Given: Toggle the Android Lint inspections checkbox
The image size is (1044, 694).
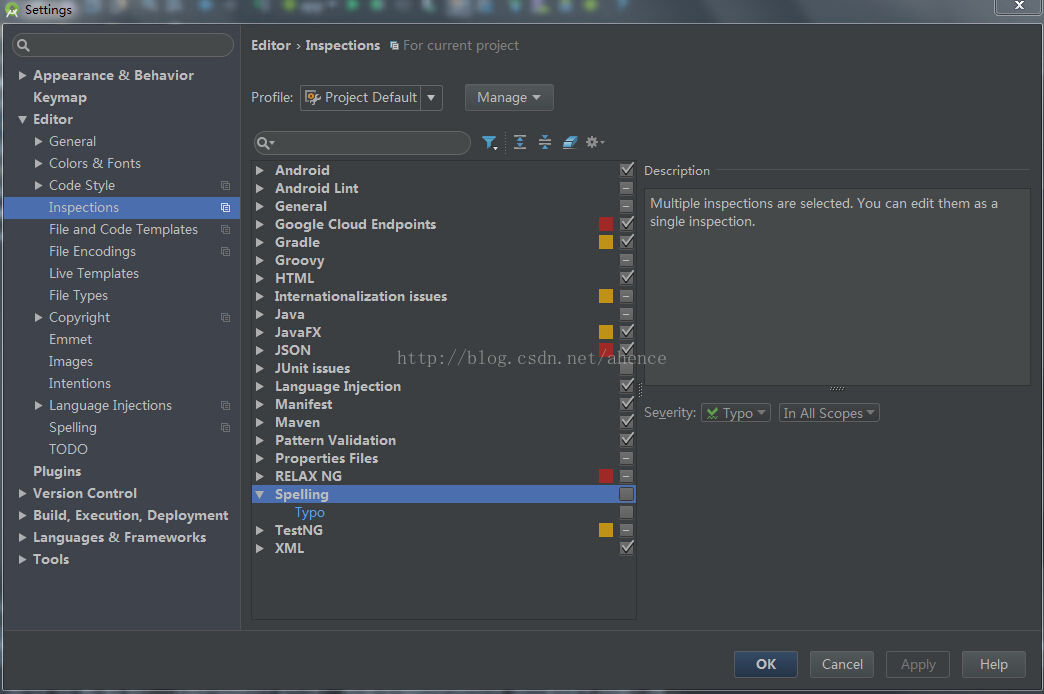Looking at the screenshot, I should click(x=627, y=188).
